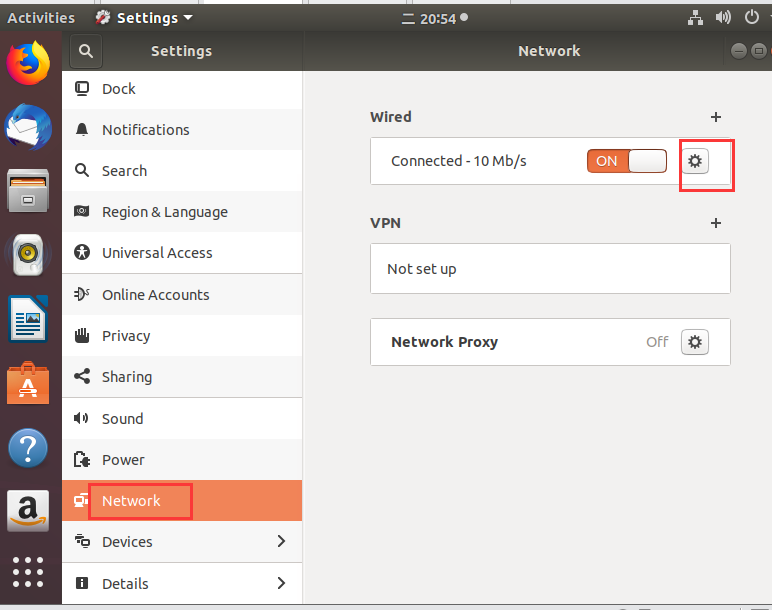Select Dock in settings sidebar
772x610 pixels.
click(x=182, y=89)
